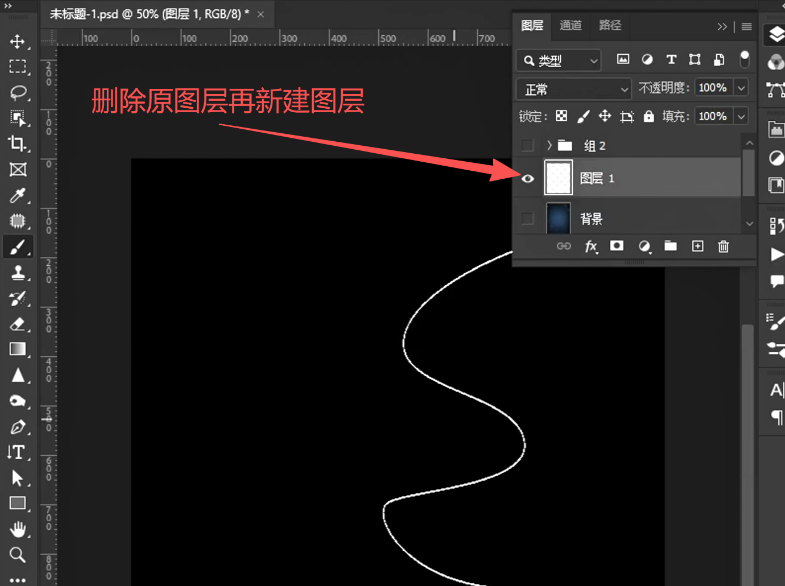785x586 pixels.
Task: Create a new layer
Action: pyautogui.click(x=697, y=246)
